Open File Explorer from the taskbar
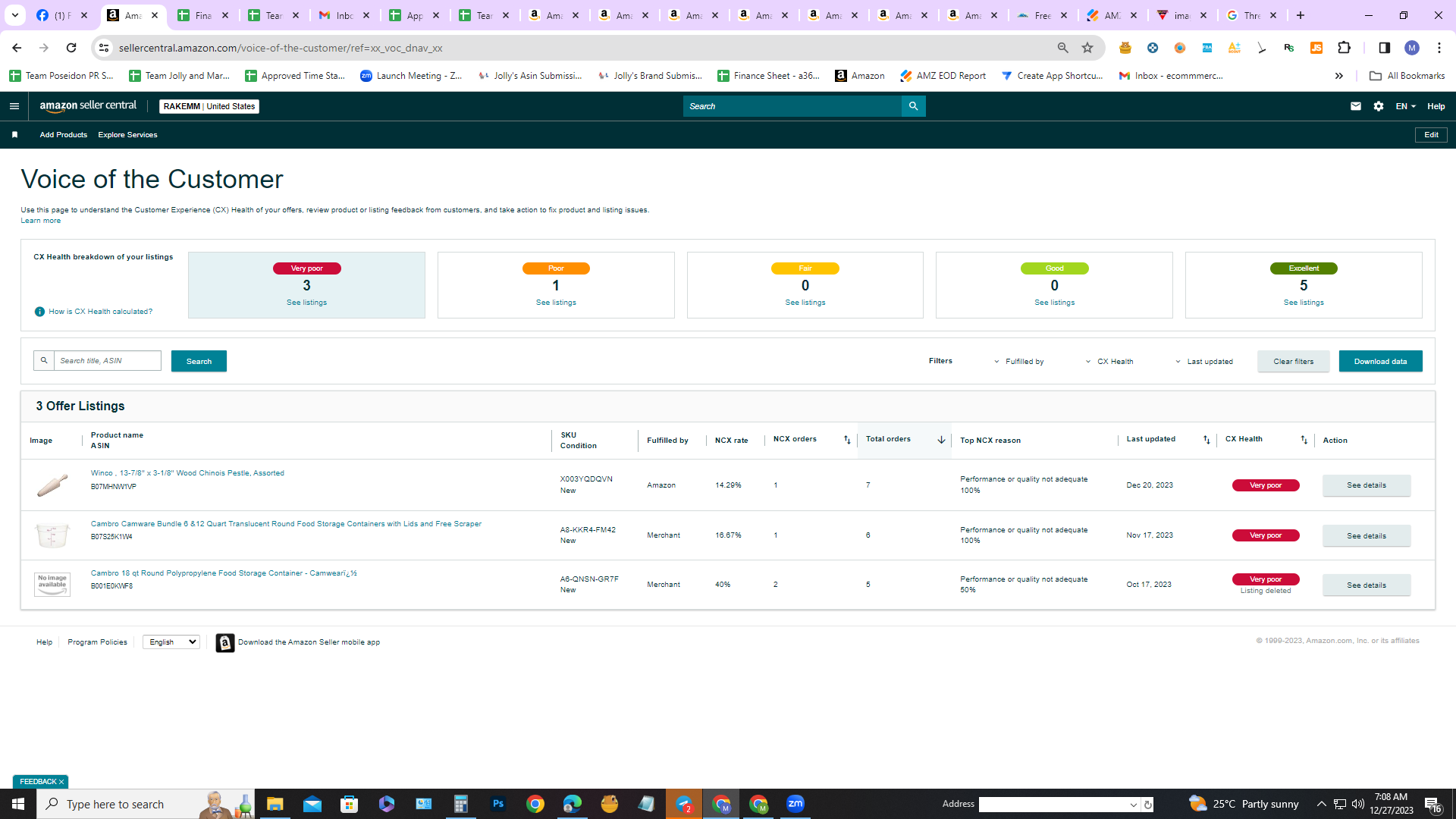Viewport: 1456px width, 819px height. 275,804
